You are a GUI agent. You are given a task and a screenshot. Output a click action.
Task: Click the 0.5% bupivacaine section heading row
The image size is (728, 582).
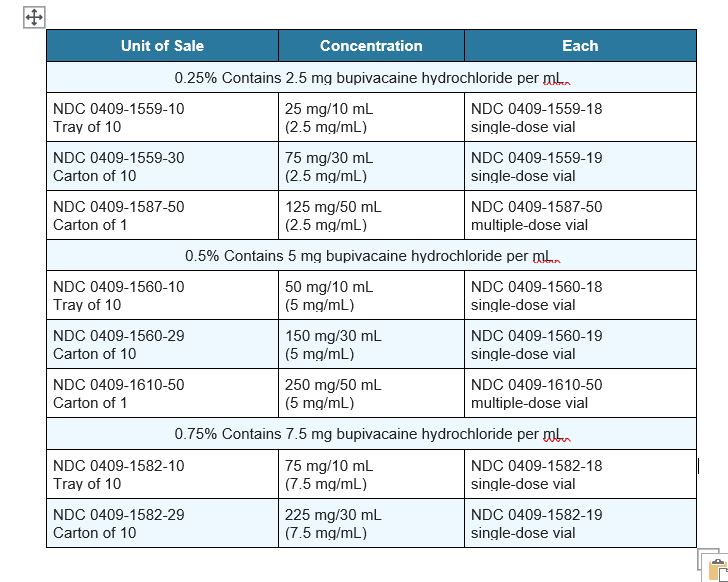[x=371, y=256]
